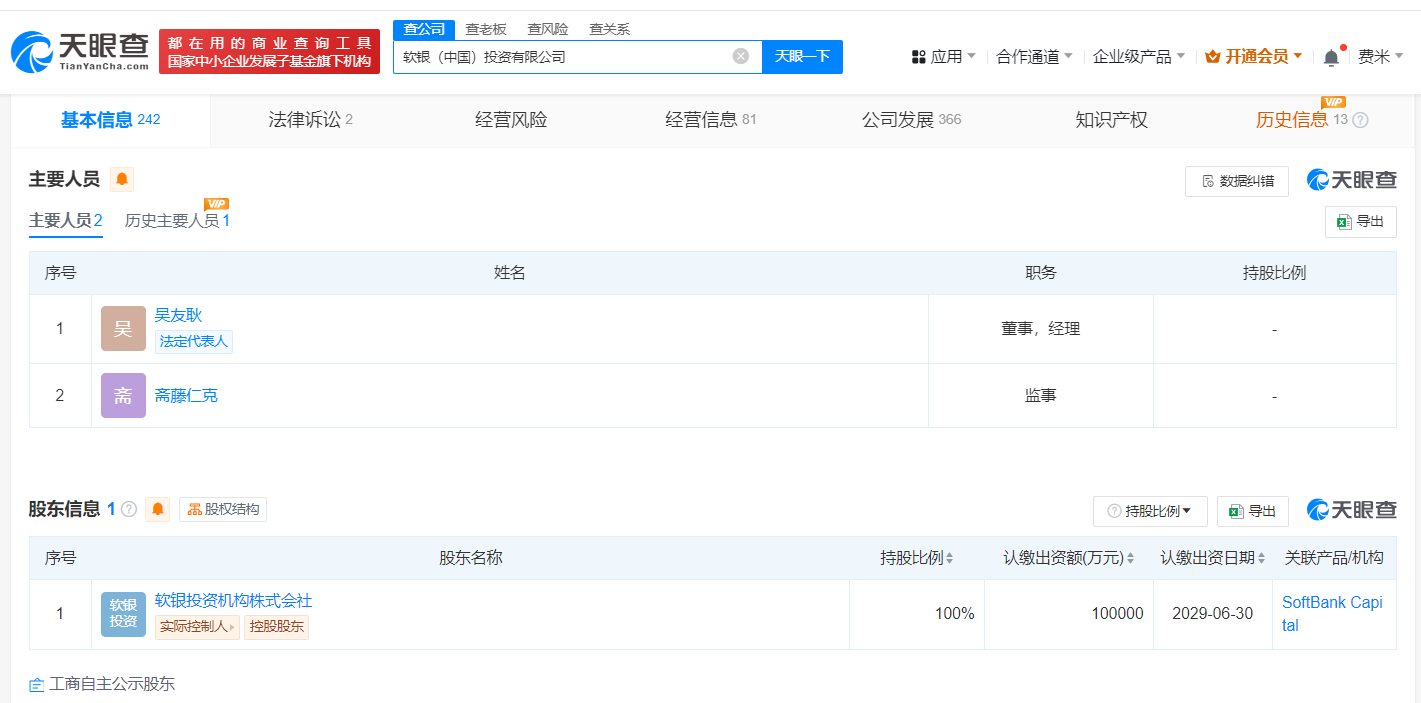1421x703 pixels.
Task: Click the 吴 avatar thumbnail
Action: [x=123, y=329]
